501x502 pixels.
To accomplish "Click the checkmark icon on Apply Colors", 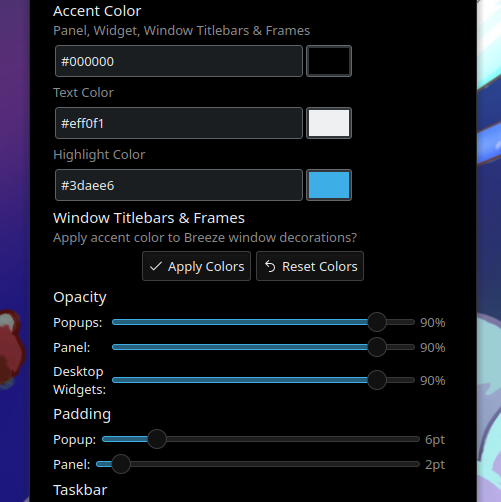I will pos(156,266).
